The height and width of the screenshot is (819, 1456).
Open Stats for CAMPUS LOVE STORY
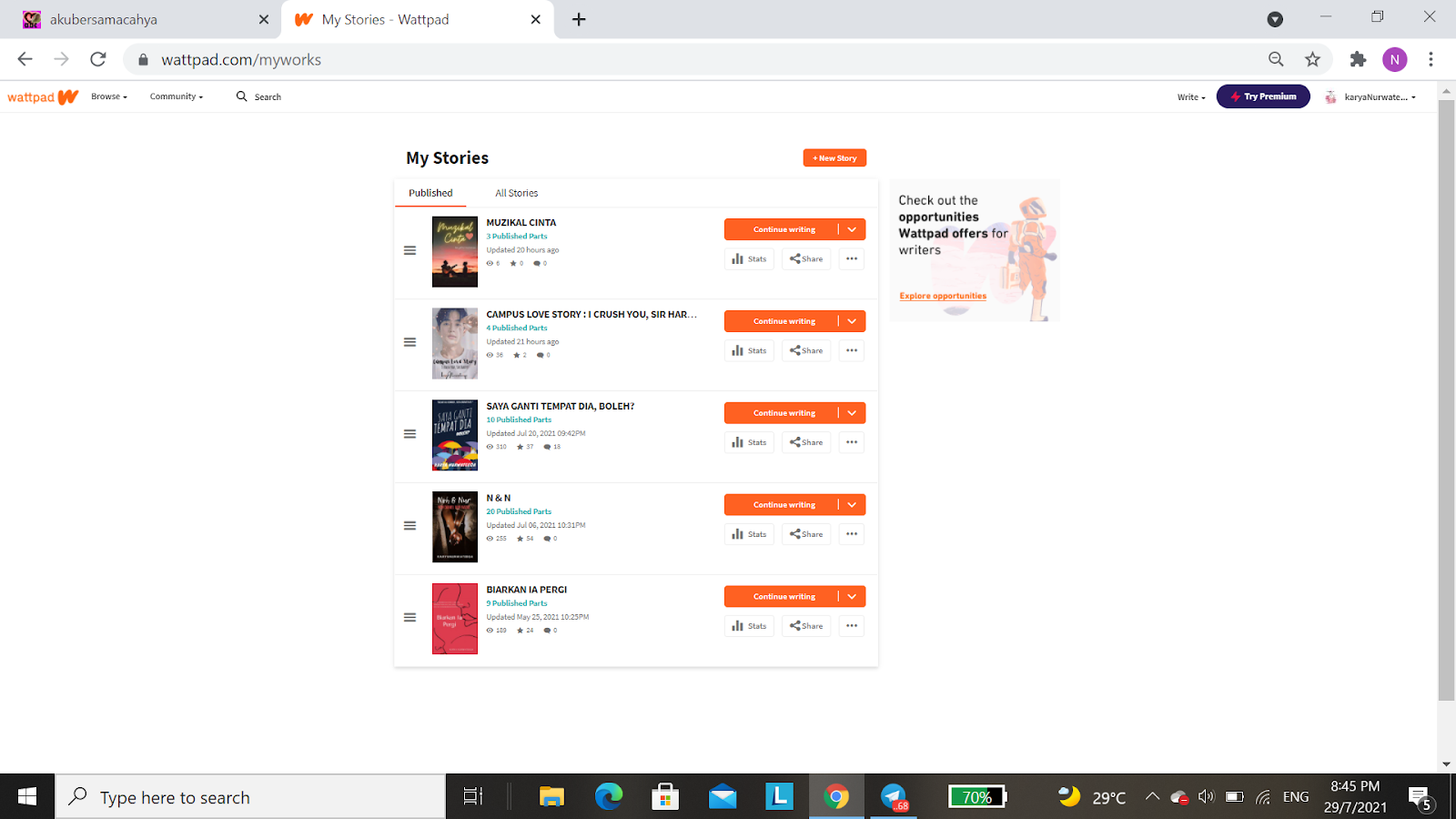(x=749, y=350)
